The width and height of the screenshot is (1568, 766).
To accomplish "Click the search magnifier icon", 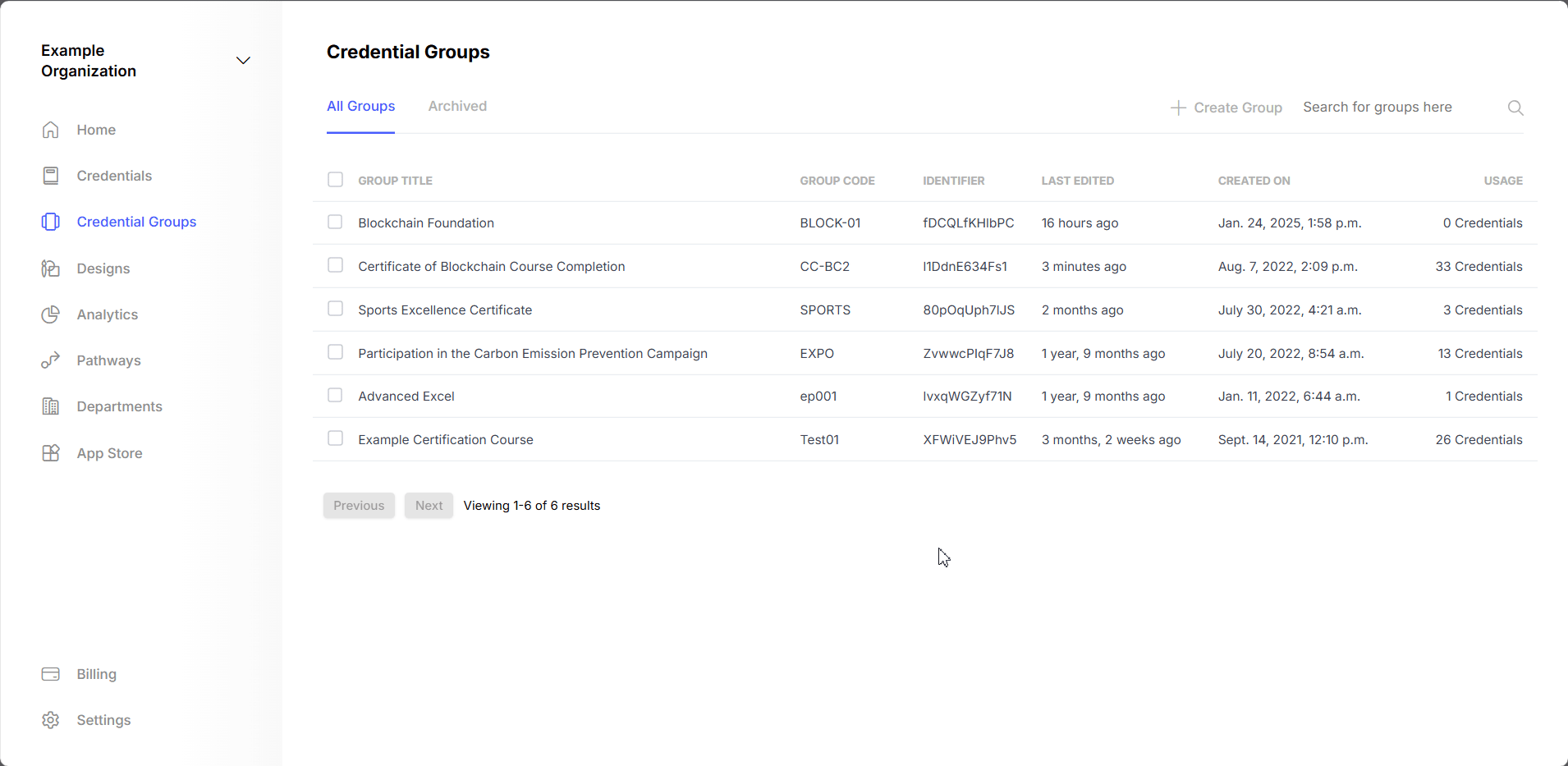I will [x=1515, y=108].
